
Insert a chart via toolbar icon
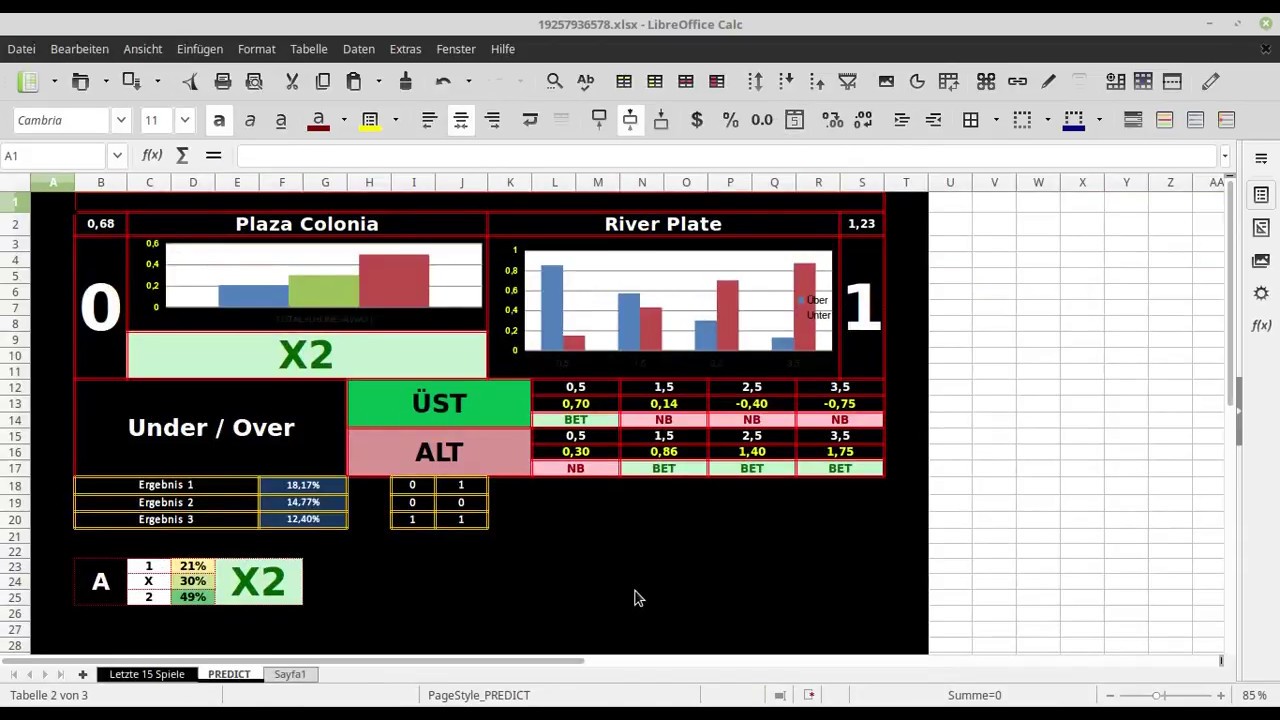[x=917, y=82]
